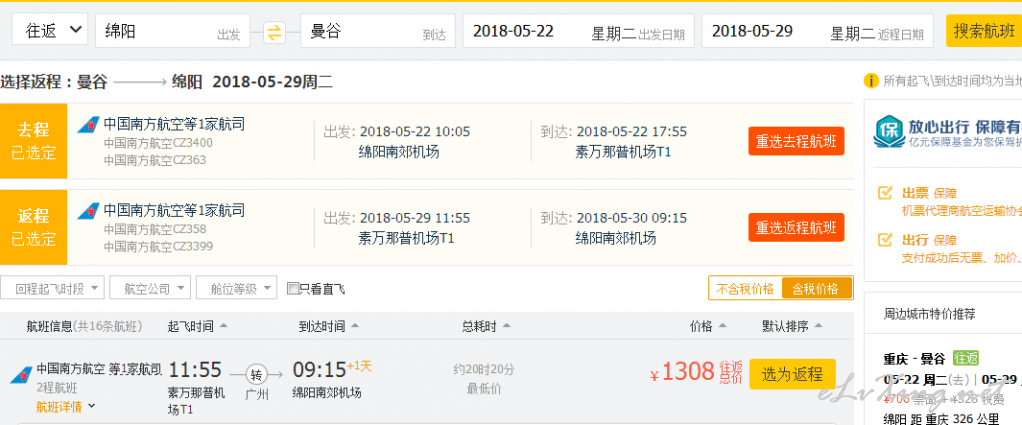
Task: Sort flights by 起飞时间 column
Action: point(197,326)
